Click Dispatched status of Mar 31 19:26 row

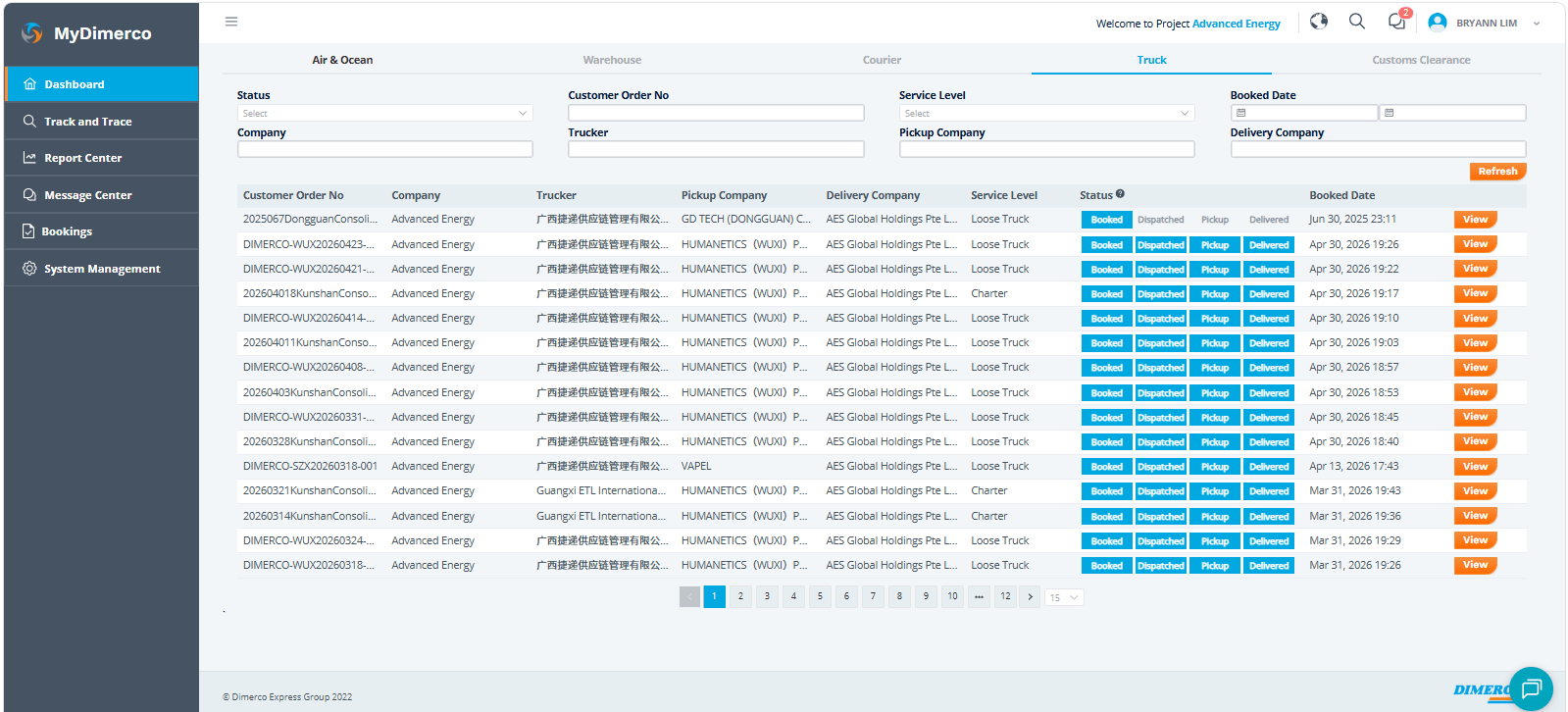[1161, 566]
